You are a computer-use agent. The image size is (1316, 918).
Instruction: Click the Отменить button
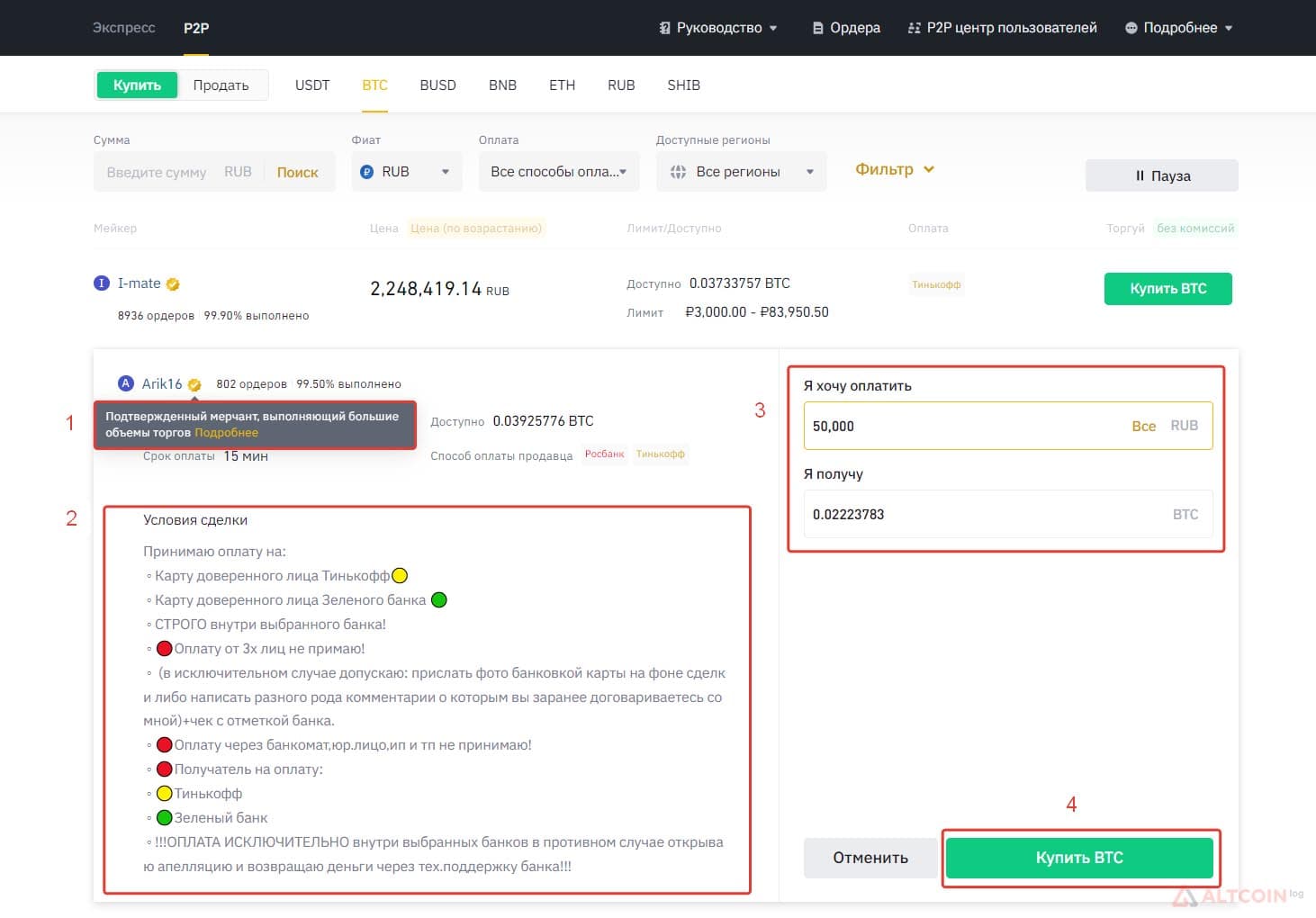pyautogui.click(x=870, y=858)
